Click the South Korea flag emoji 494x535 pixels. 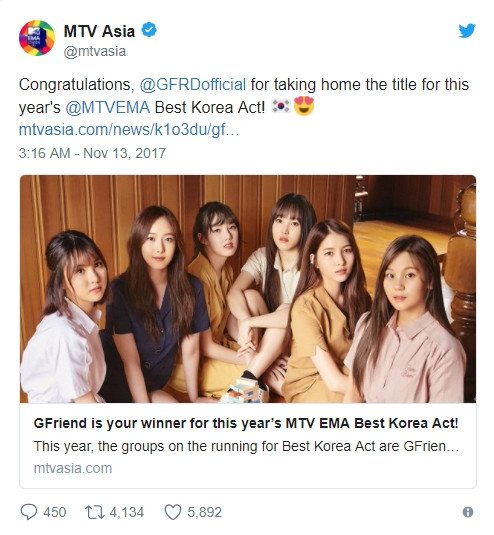click(281, 106)
